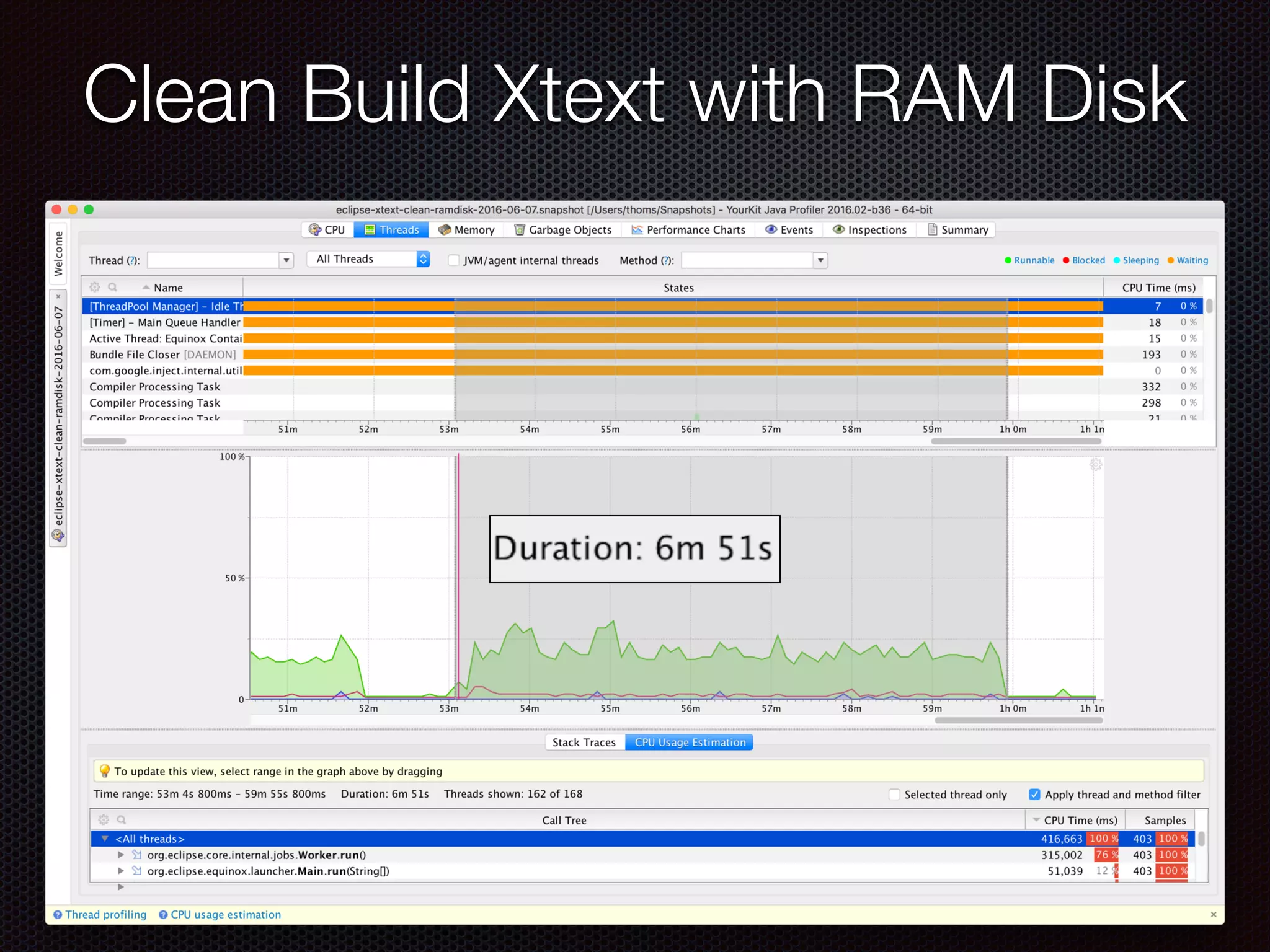Click the thread table search magnifier icon
The image size is (1270, 952).
point(112,287)
